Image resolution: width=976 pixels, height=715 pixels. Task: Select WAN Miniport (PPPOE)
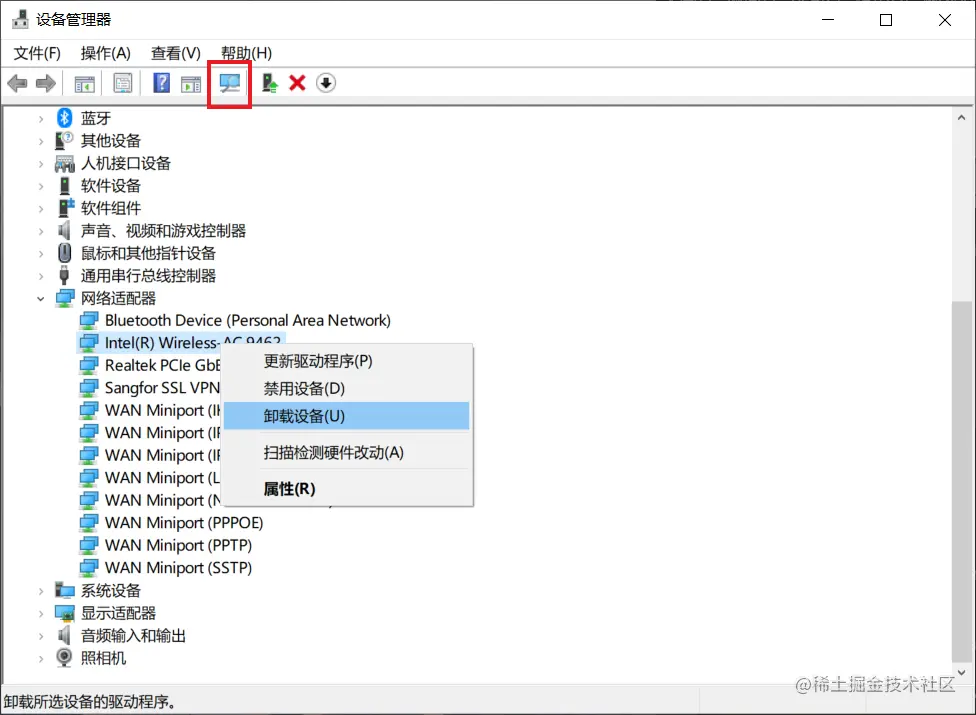tap(184, 523)
